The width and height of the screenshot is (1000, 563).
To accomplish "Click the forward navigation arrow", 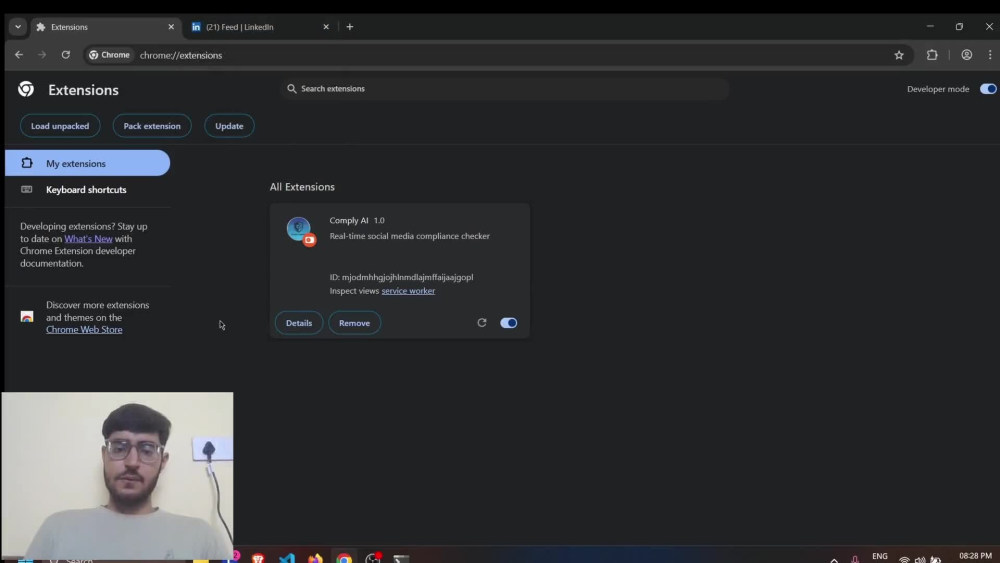I will [42, 55].
